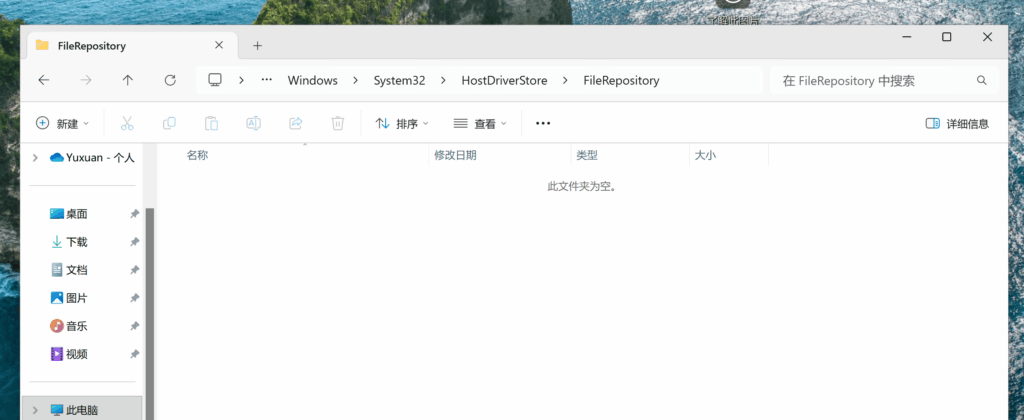The height and width of the screenshot is (420, 1024).
Task: Toggle the 详细信息 details pane
Action: click(x=957, y=123)
